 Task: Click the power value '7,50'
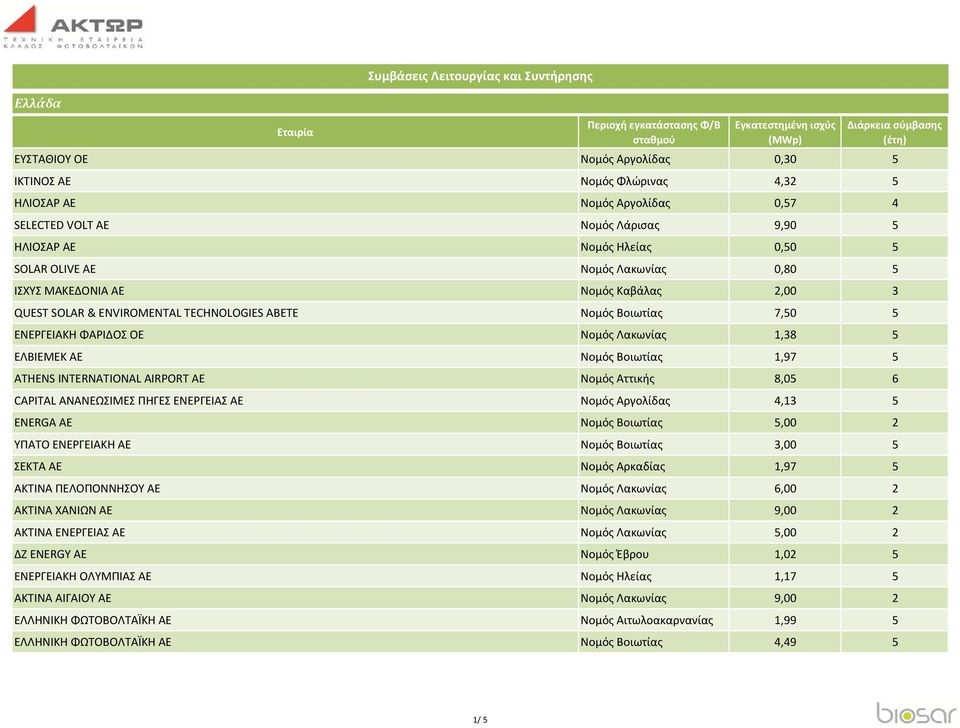pyautogui.click(x=785, y=313)
